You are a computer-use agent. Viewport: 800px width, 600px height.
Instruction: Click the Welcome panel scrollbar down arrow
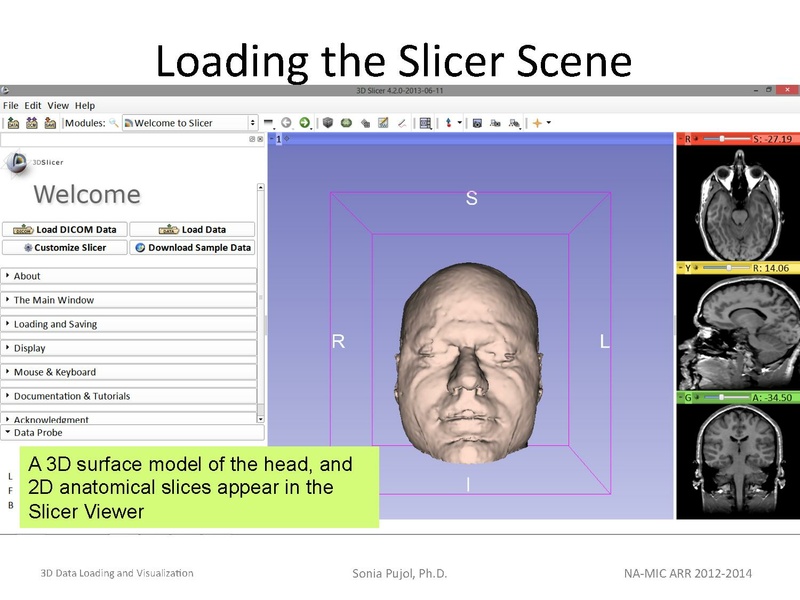[261, 419]
